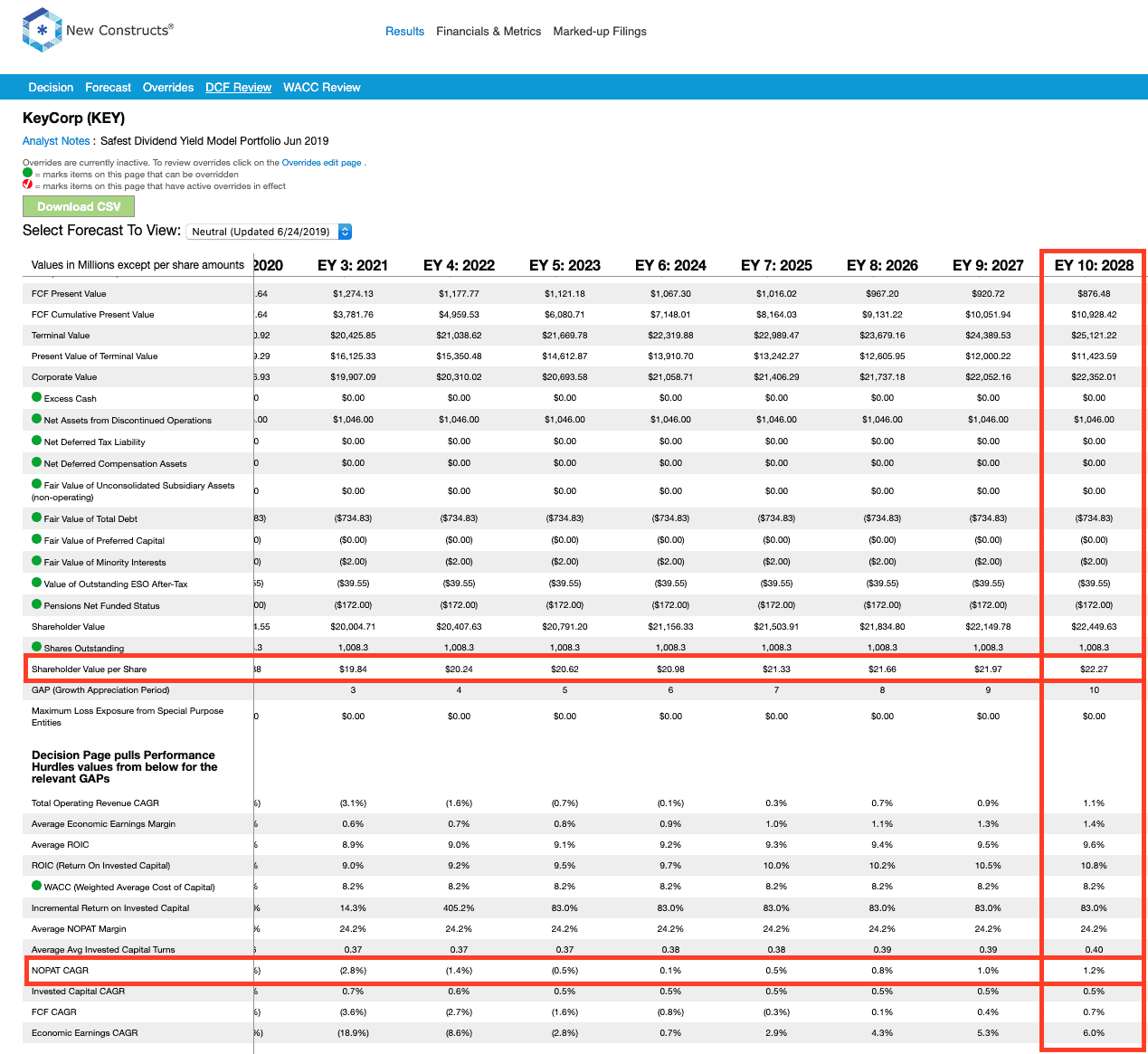Click green dot beside Fair Value of Total Debt
Image resolution: width=1148 pixels, height=1054 pixels.
click(x=37, y=518)
